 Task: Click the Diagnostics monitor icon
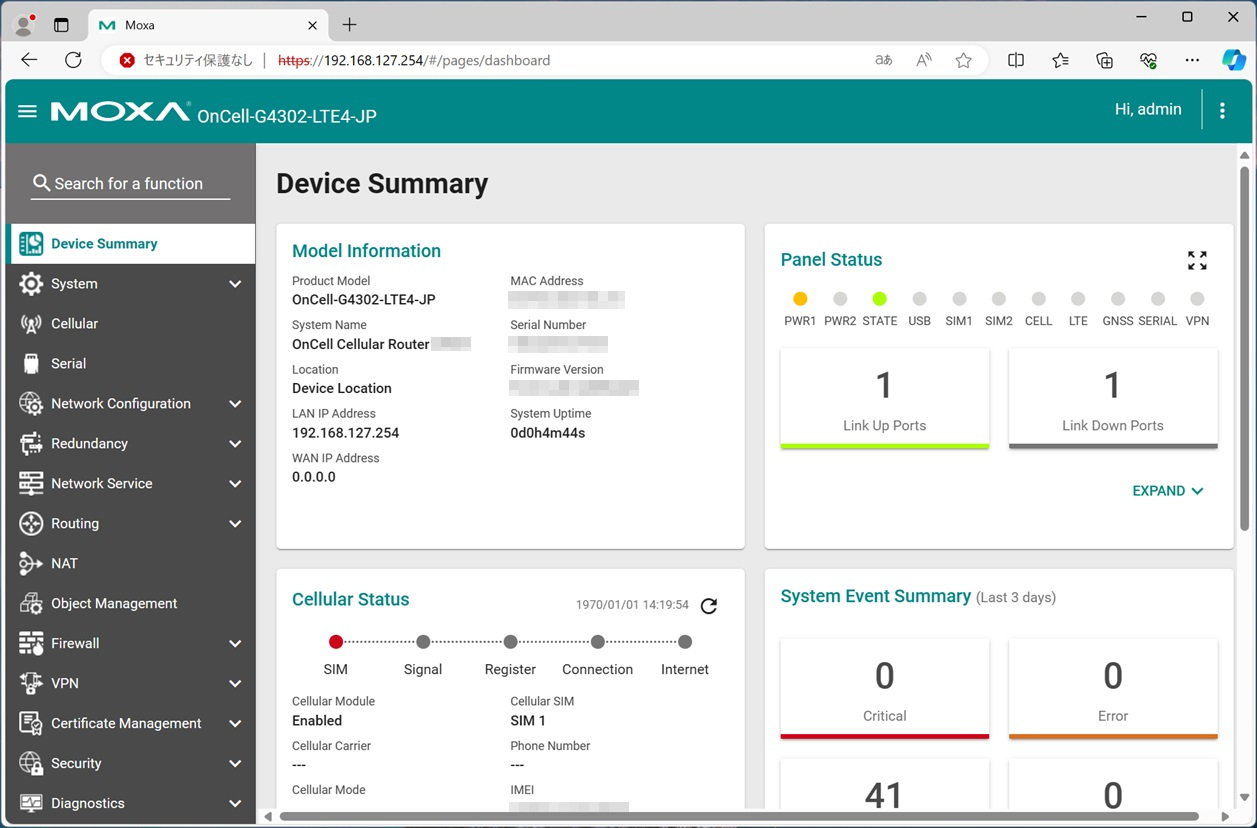tap(31, 804)
